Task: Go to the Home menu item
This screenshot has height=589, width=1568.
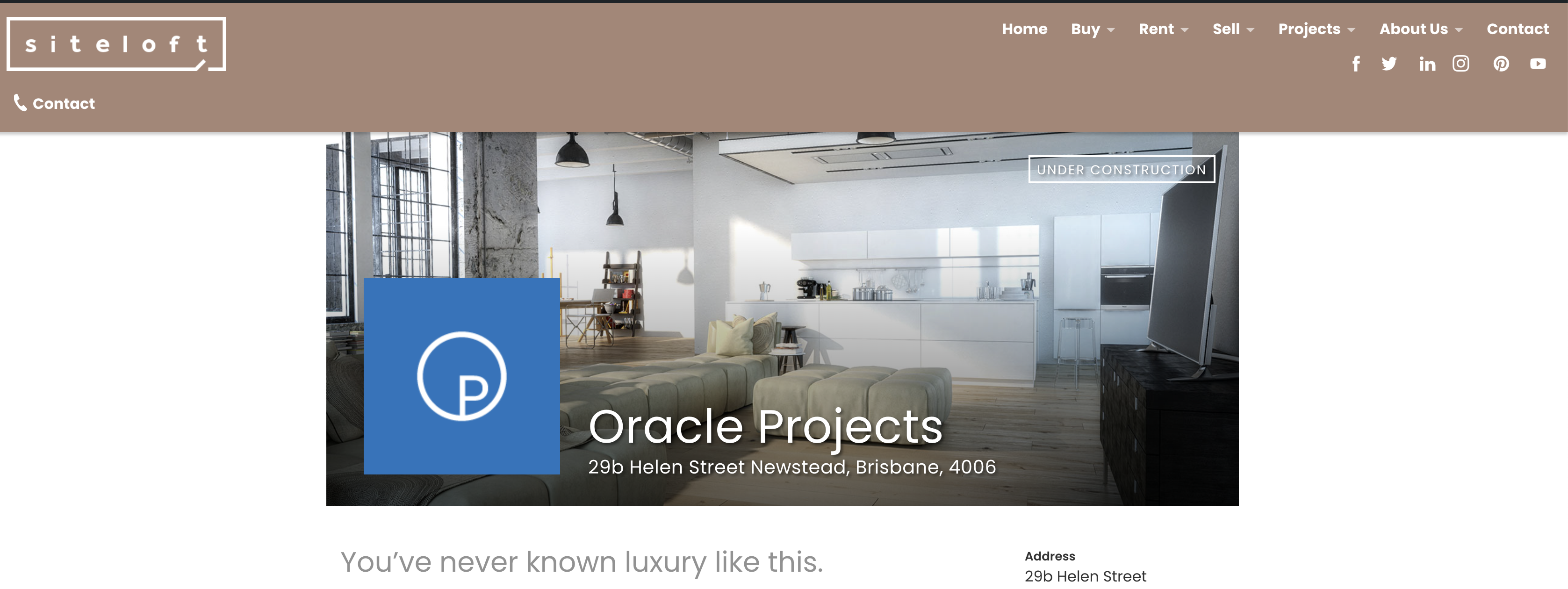Action: [x=1024, y=29]
